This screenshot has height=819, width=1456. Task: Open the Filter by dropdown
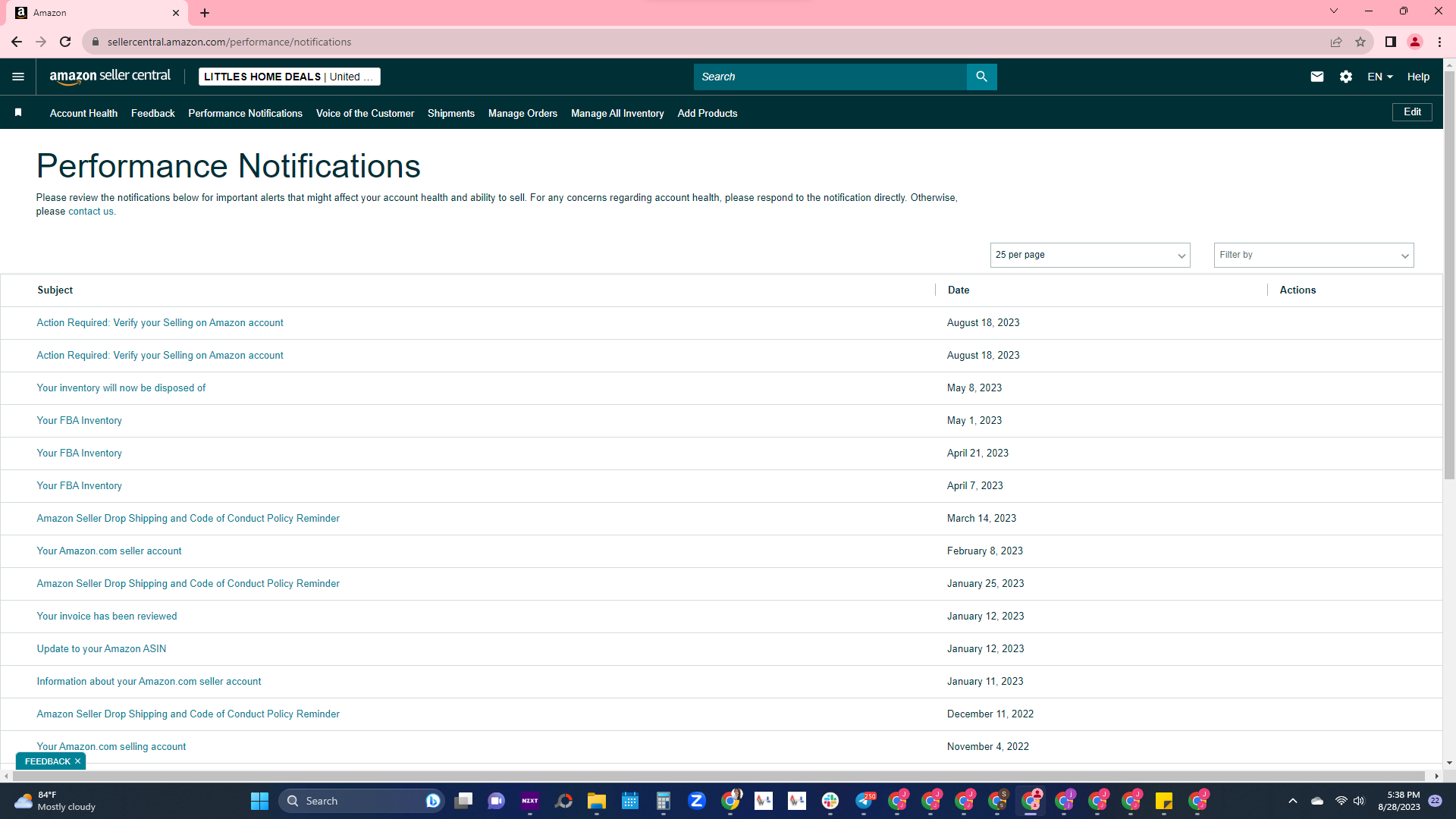tap(1313, 255)
